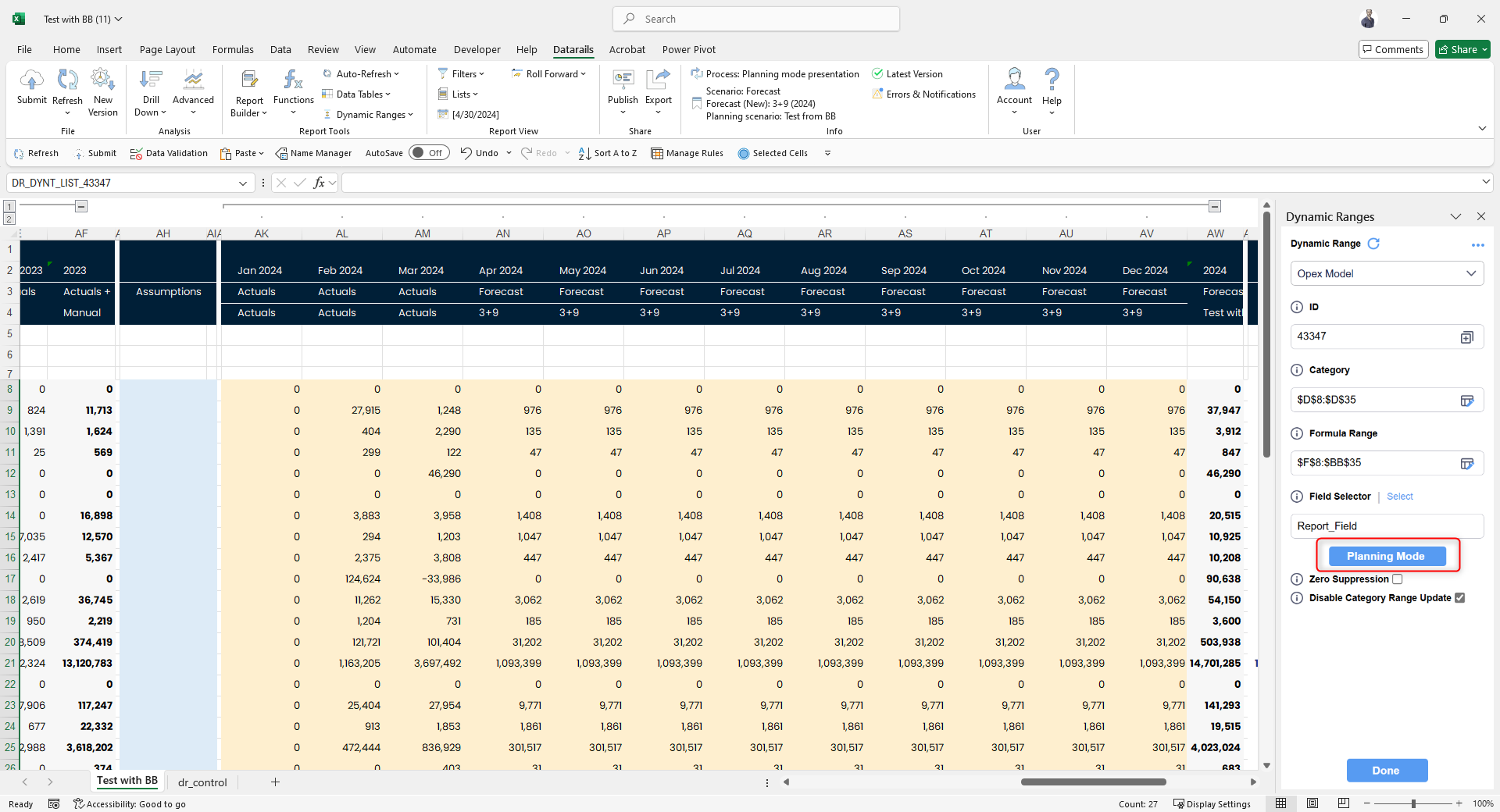Click the Select link for Field Selector
The width and height of the screenshot is (1500, 812).
(1399, 497)
